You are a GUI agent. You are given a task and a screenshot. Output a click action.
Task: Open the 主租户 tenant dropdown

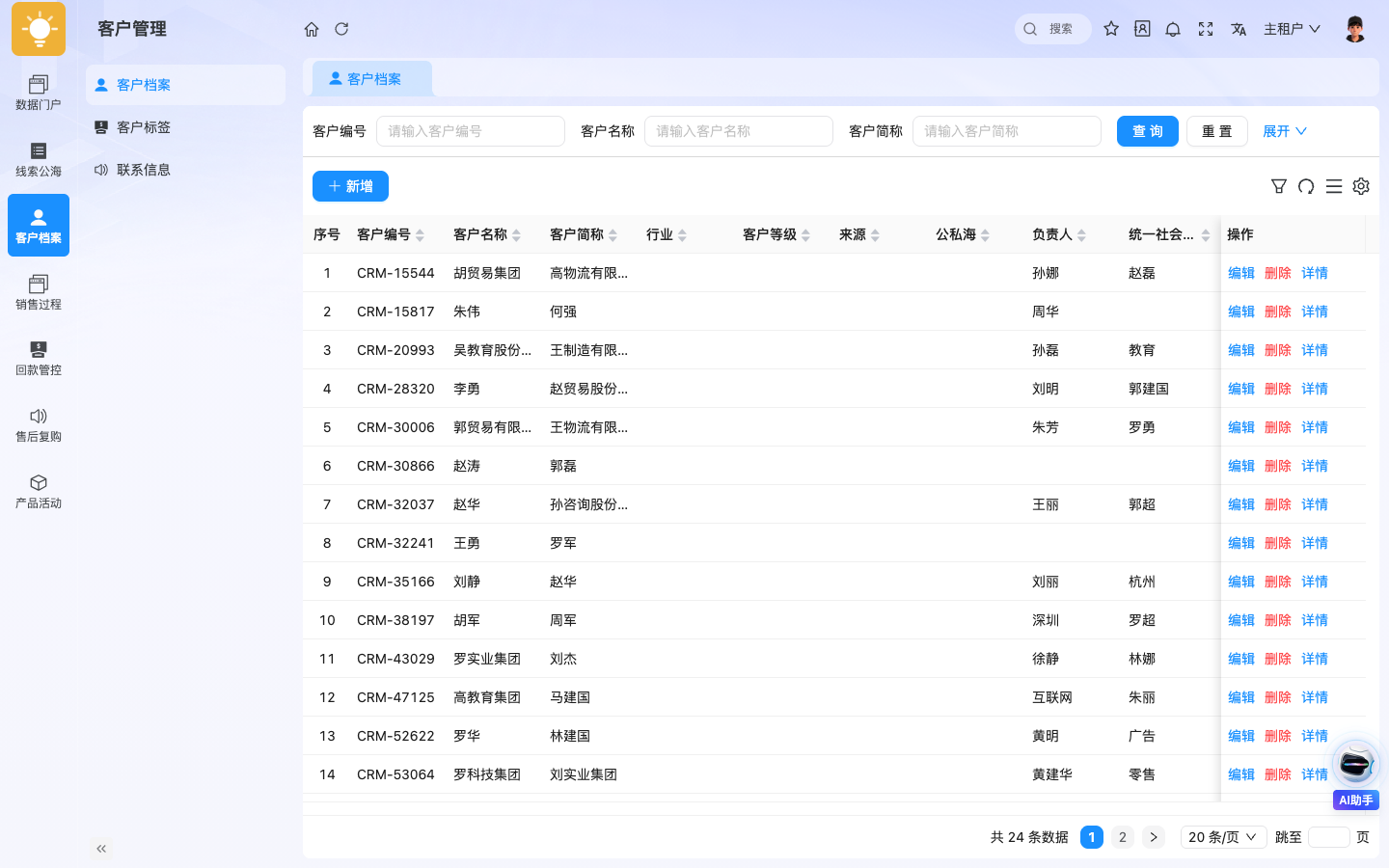click(x=1292, y=29)
